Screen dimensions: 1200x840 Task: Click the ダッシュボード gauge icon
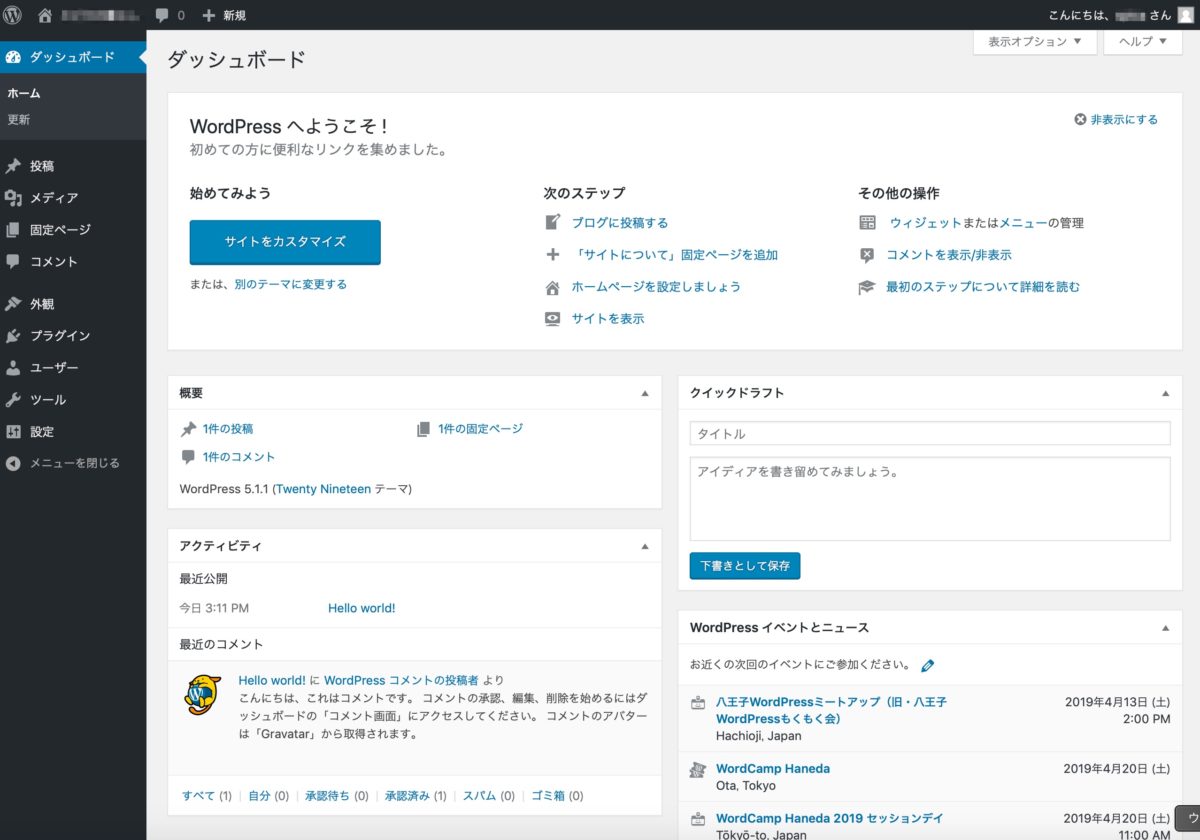(13, 57)
